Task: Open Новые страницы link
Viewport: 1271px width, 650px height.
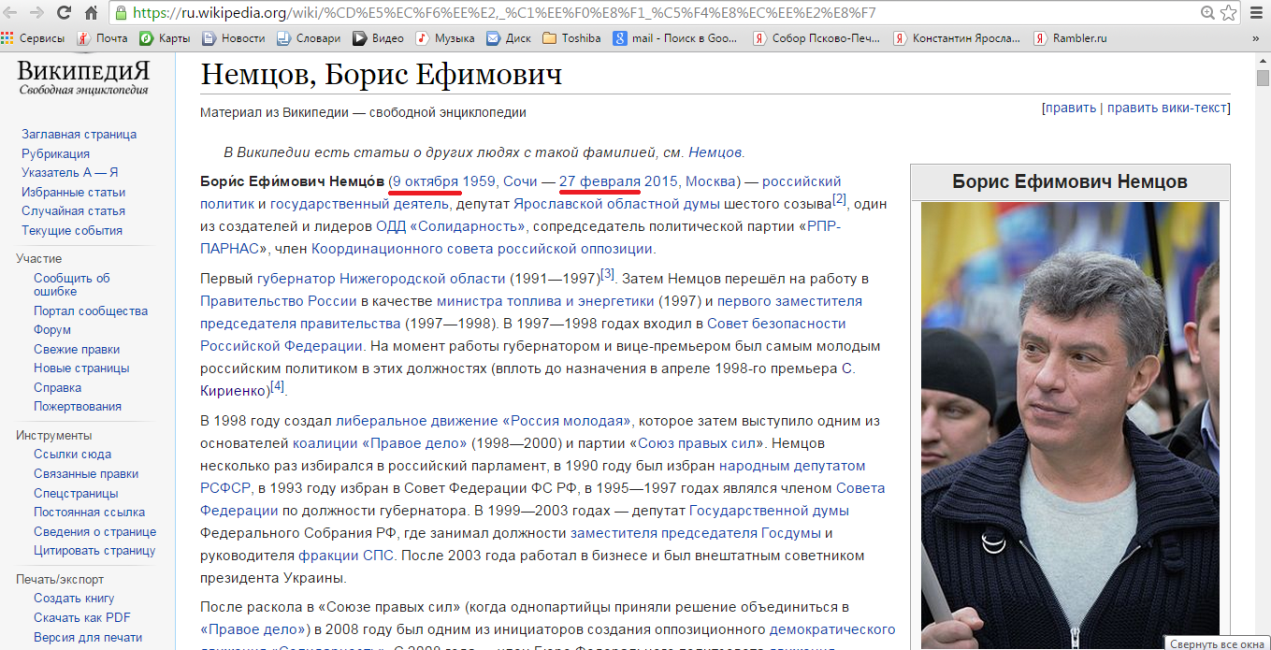Action: pyautogui.click(x=82, y=368)
